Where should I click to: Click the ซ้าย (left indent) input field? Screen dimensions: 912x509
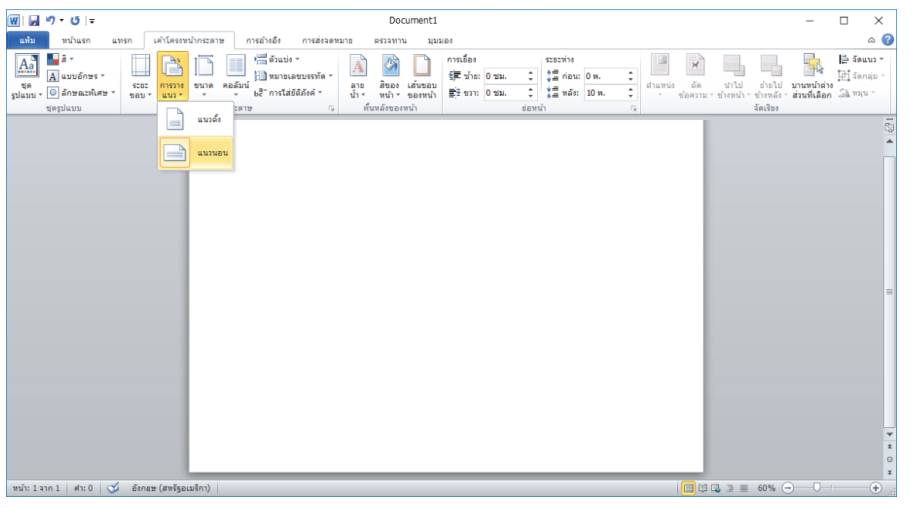[505, 76]
